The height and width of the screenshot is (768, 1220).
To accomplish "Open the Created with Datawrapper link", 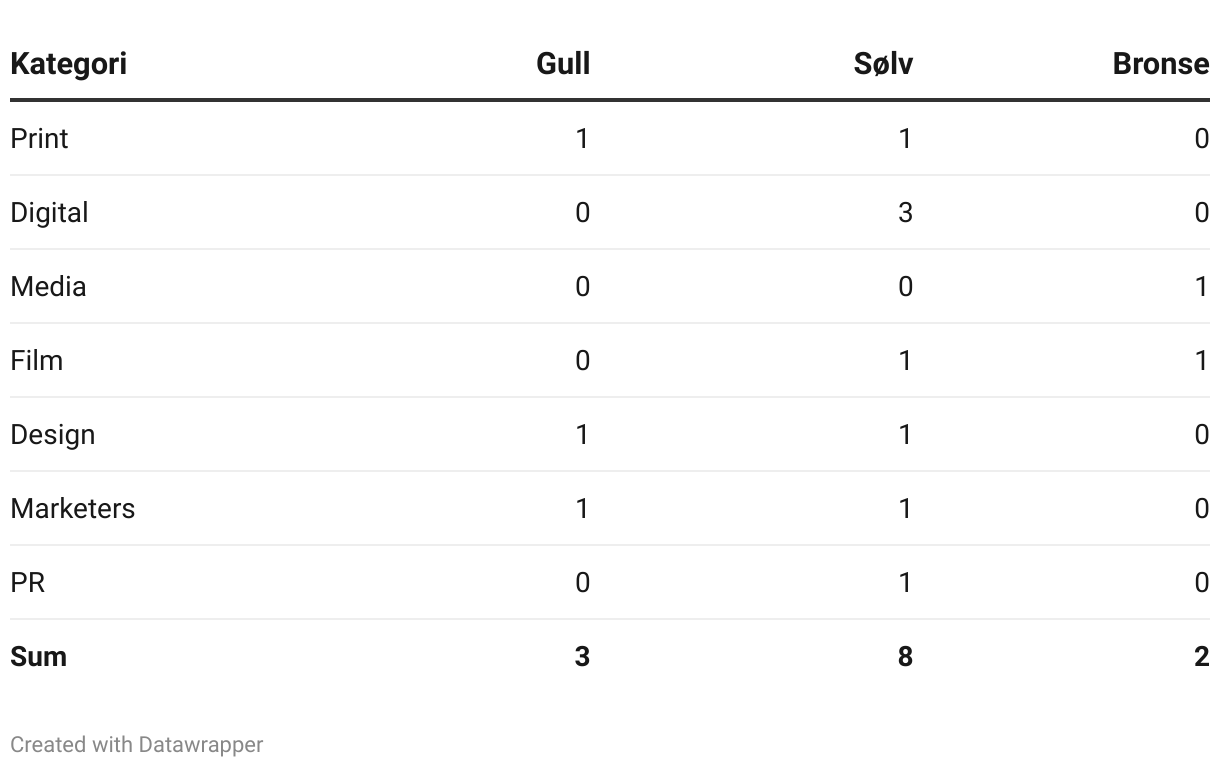I will point(137,745).
